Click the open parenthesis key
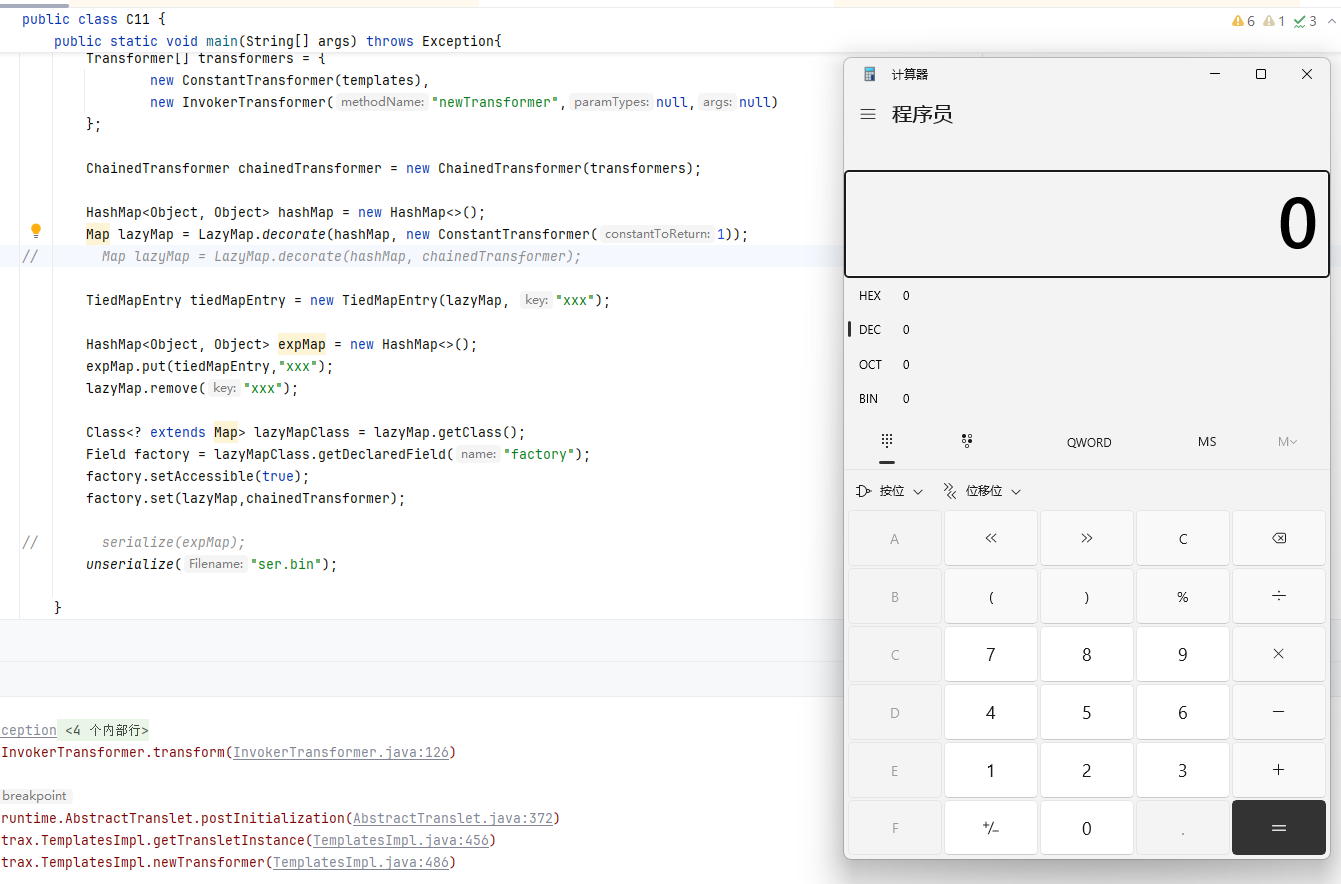Screen dimensions: 1341x884 [x=991, y=597]
